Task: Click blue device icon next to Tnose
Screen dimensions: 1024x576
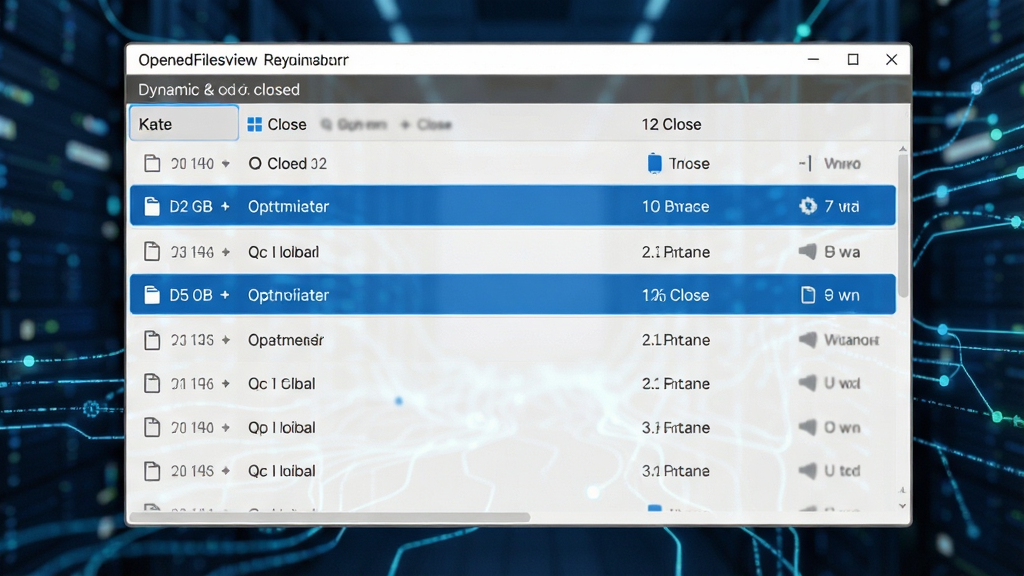Action: 654,163
